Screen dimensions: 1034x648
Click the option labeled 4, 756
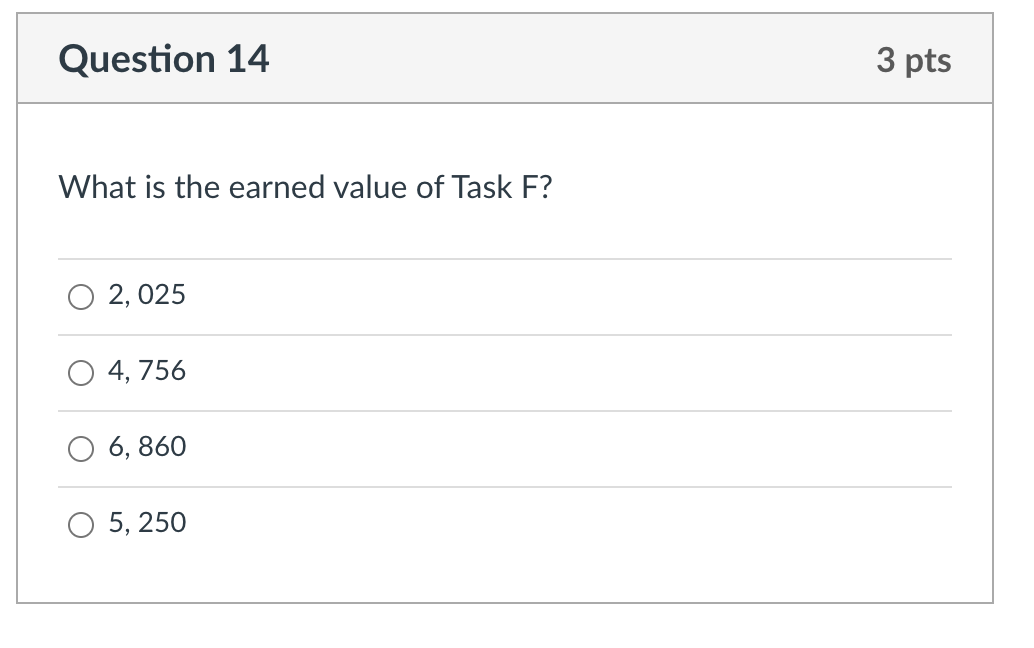tap(146, 371)
